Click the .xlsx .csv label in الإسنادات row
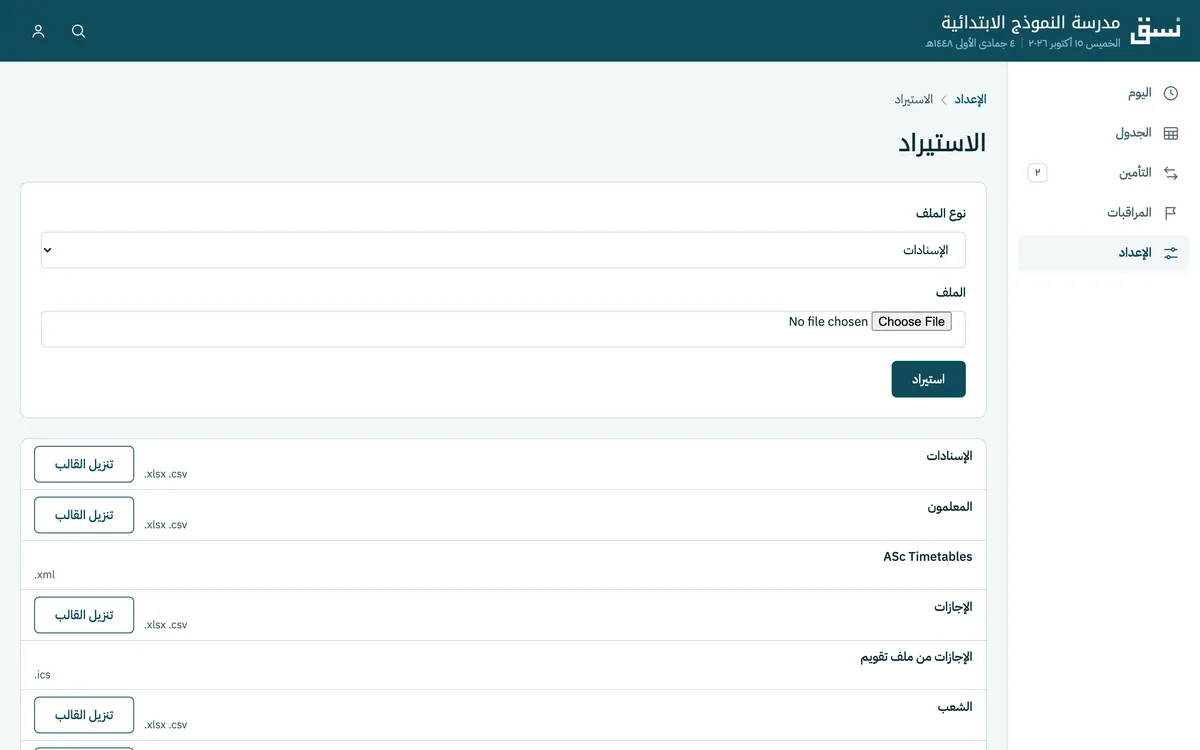This screenshot has height=750, width=1200. (x=166, y=474)
